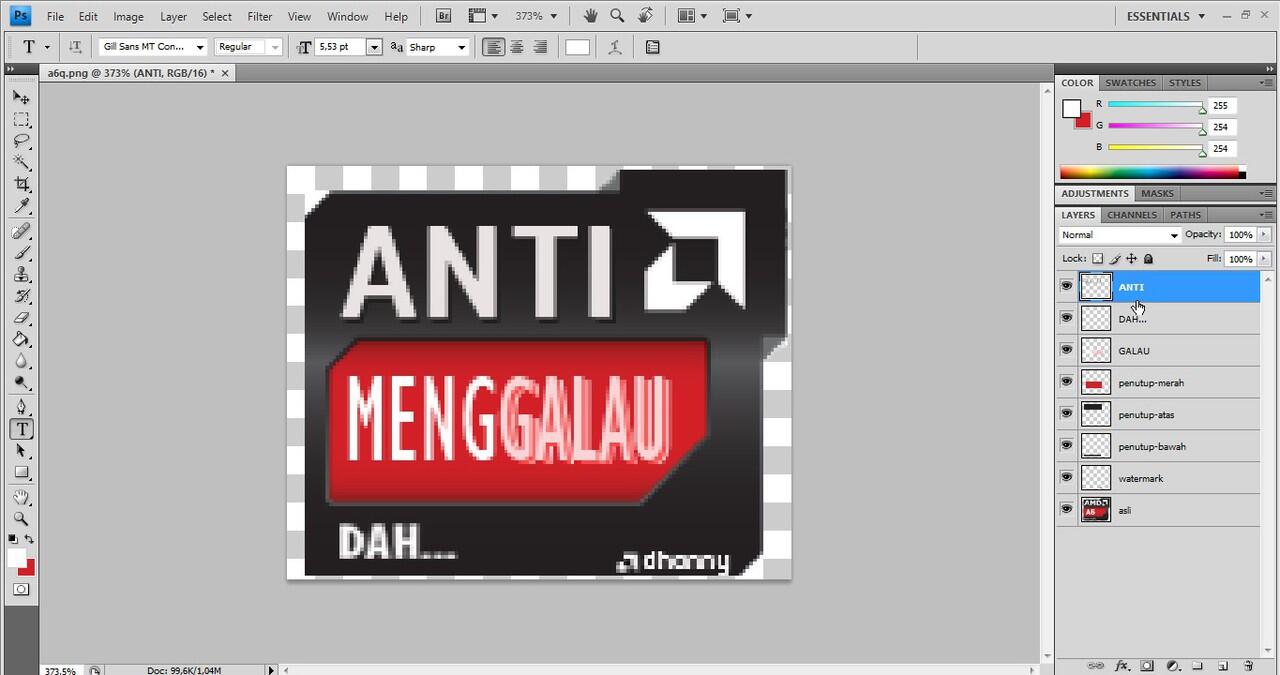
Task: Select the Eyedropper tool
Action: coord(21,206)
